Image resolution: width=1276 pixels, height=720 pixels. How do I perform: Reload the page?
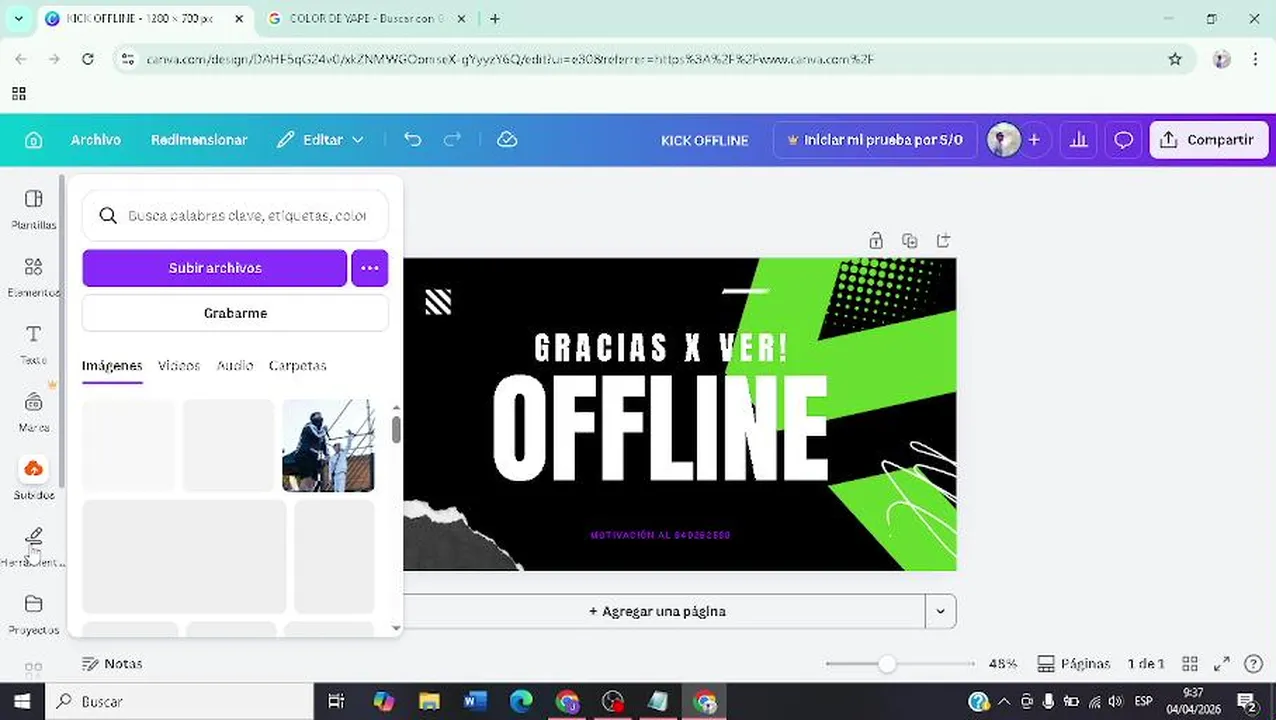click(x=88, y=60)
